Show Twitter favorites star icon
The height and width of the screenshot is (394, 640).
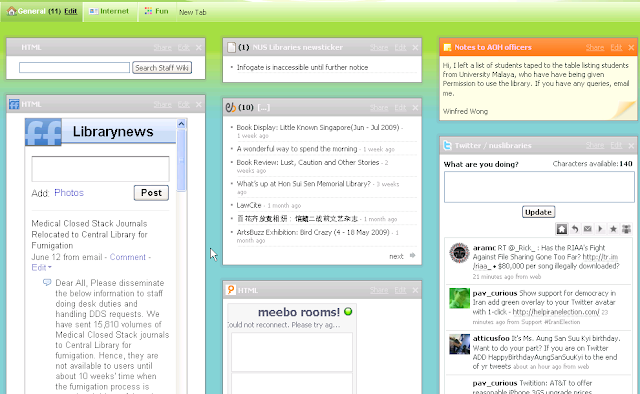tap(613, 229)
